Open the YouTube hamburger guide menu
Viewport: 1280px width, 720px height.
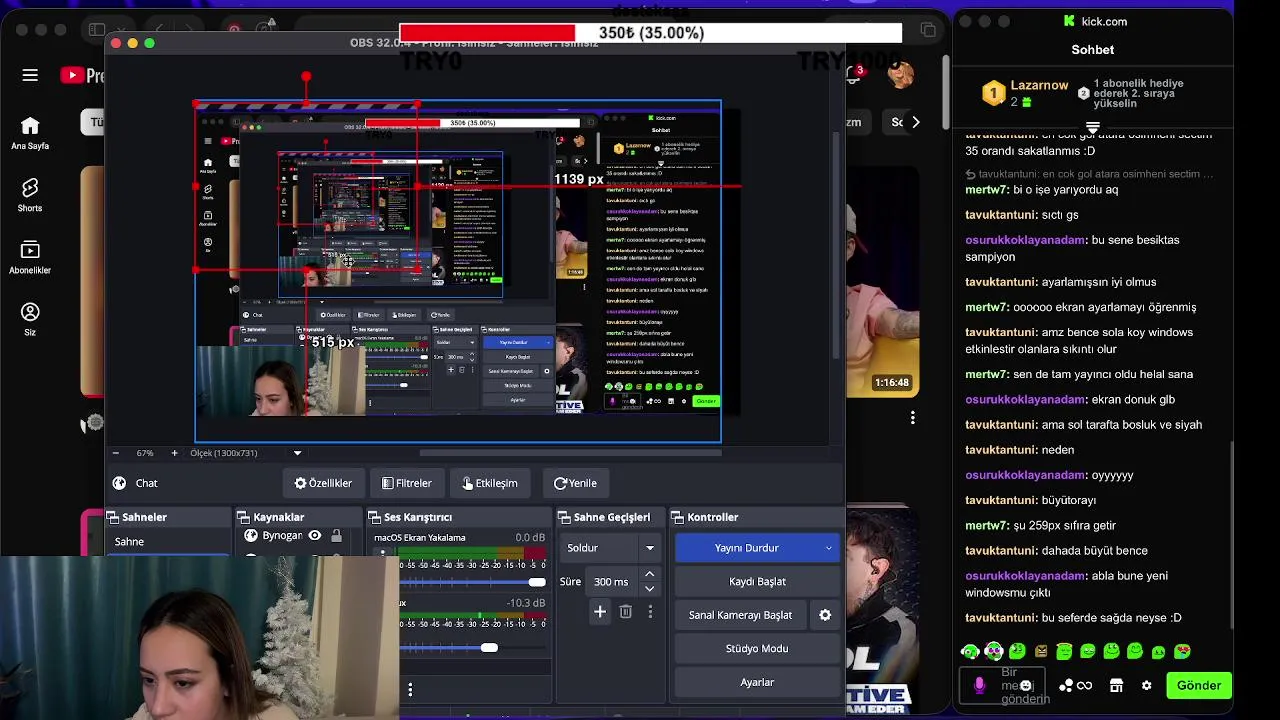click(x=30, y=75)
